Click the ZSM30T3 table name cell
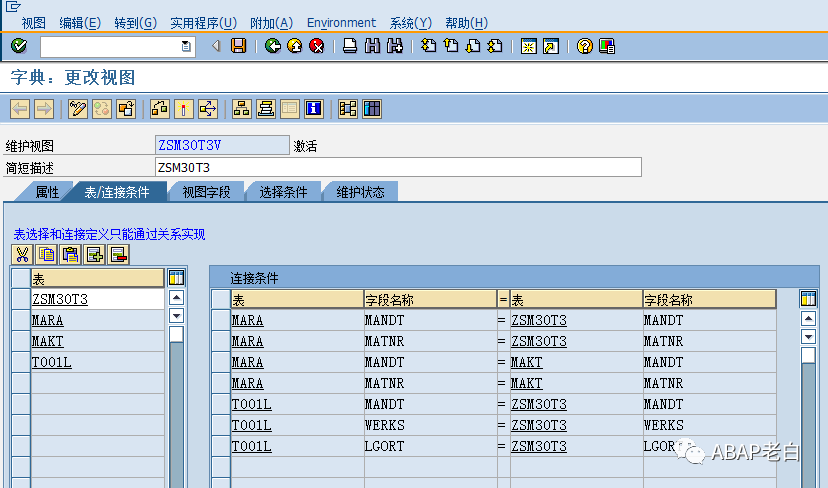 point(98,299)
